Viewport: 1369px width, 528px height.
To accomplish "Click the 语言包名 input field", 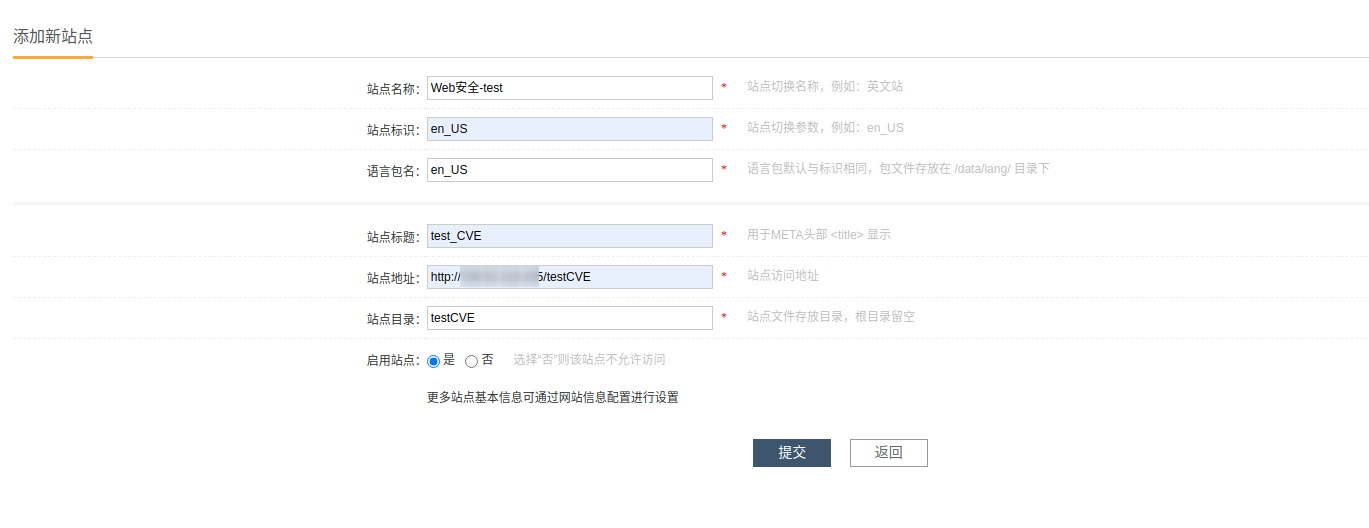I will pos(569,170).
